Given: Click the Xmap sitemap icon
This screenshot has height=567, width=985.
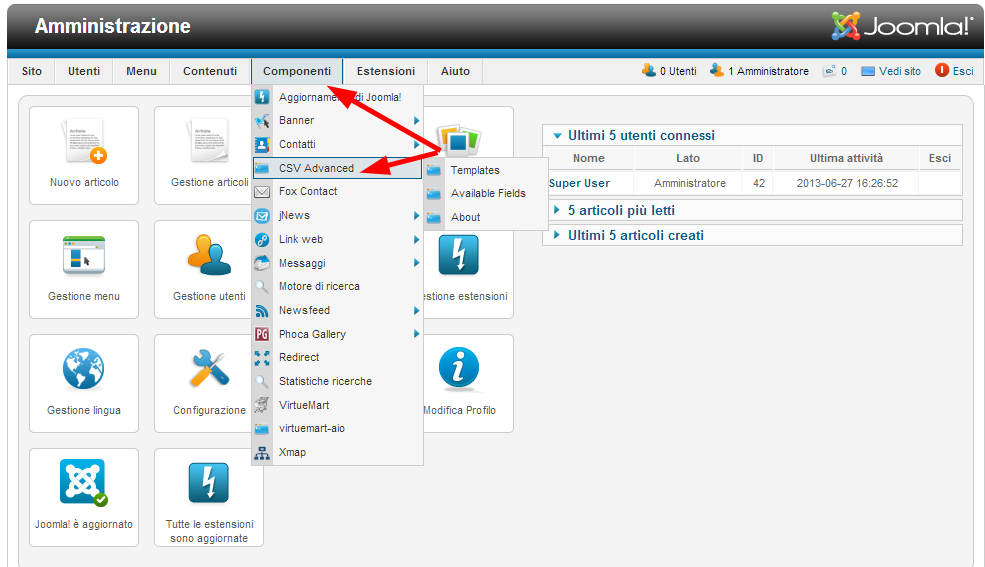Looking at the screenshot, I should (262, 453).
